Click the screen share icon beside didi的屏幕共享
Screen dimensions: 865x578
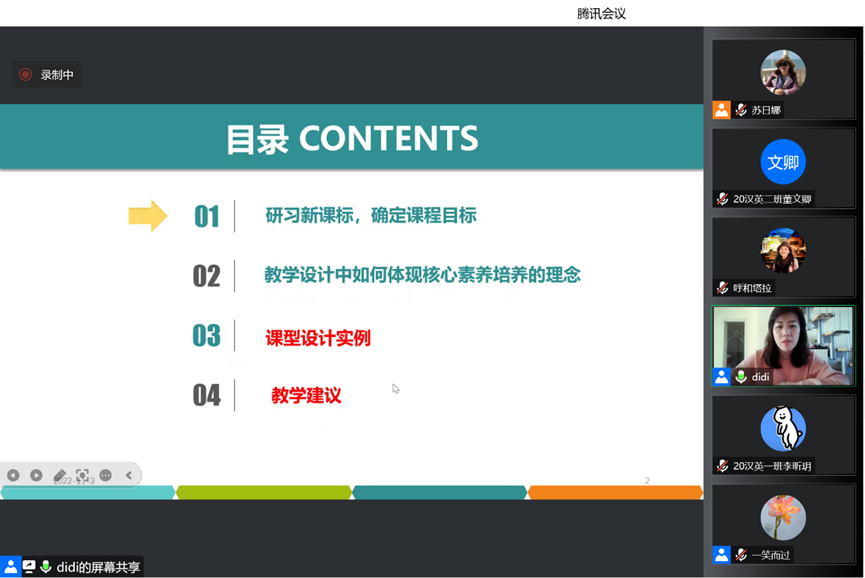coord(29,567)
